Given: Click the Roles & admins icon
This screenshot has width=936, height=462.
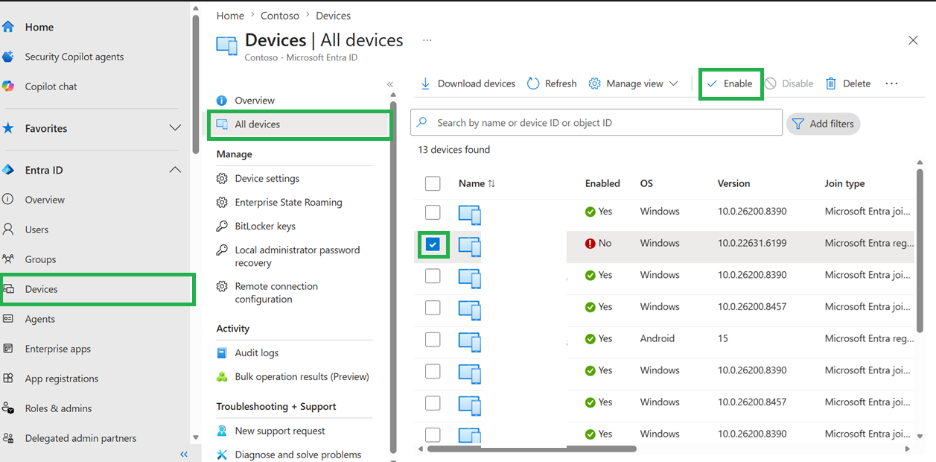Looking at the screenshot, I should point(8,408).
